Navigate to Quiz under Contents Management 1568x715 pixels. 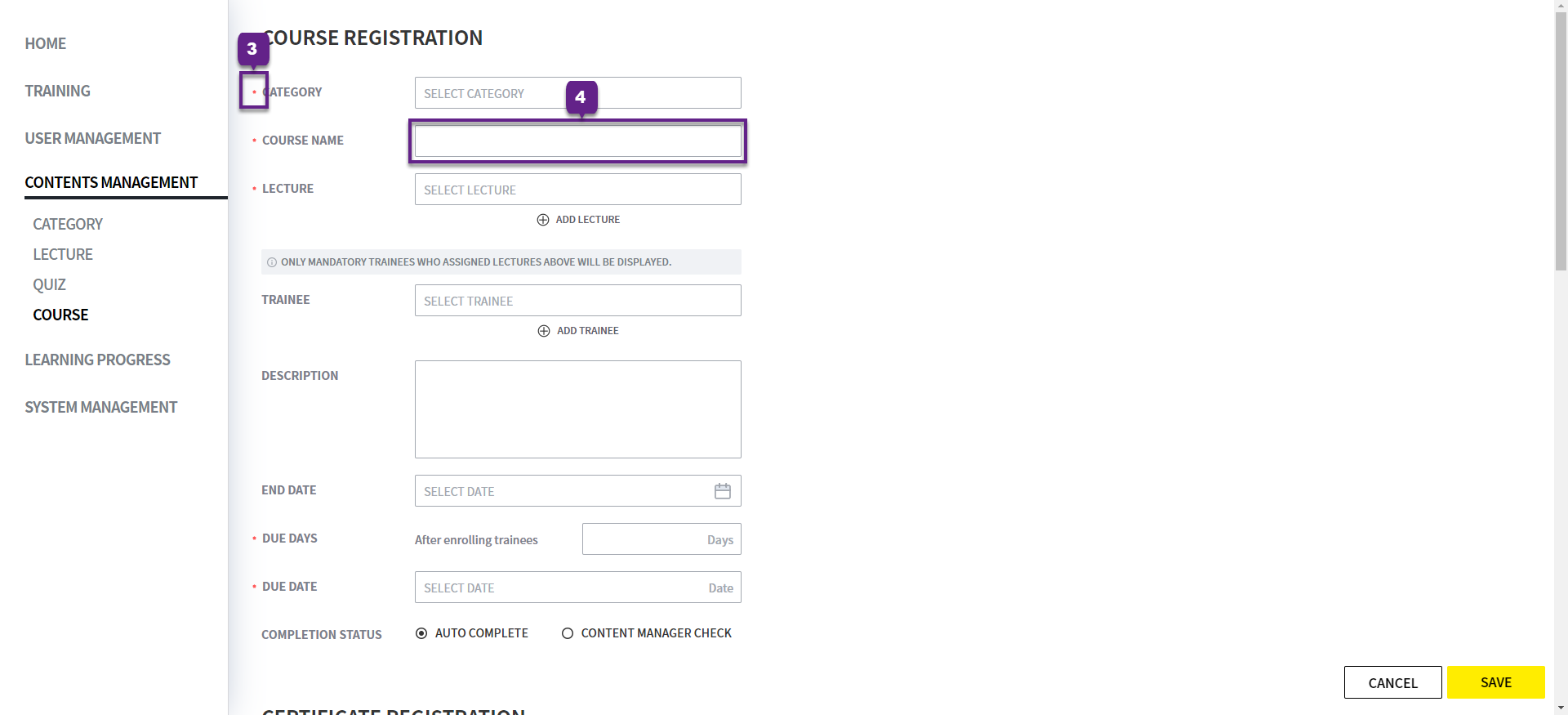coord(49,284)
